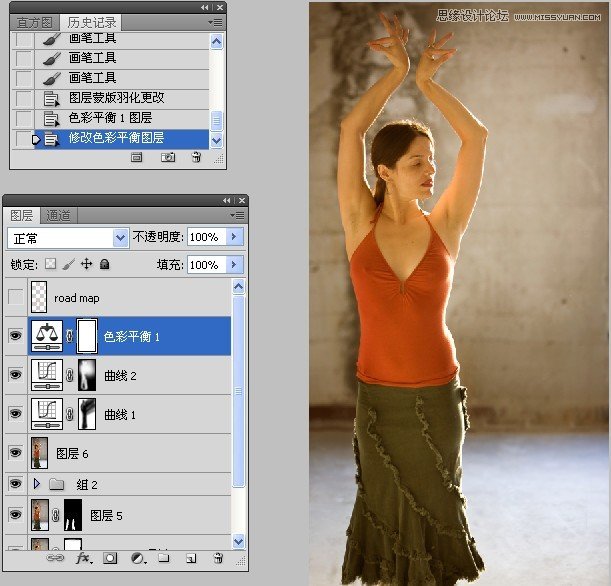Show the road map layer
Viewport: 611px width, 586px height.
15,298
